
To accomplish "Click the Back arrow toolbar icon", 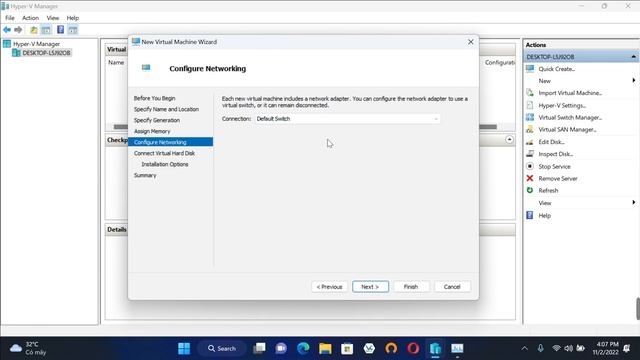I will (7, 30).
